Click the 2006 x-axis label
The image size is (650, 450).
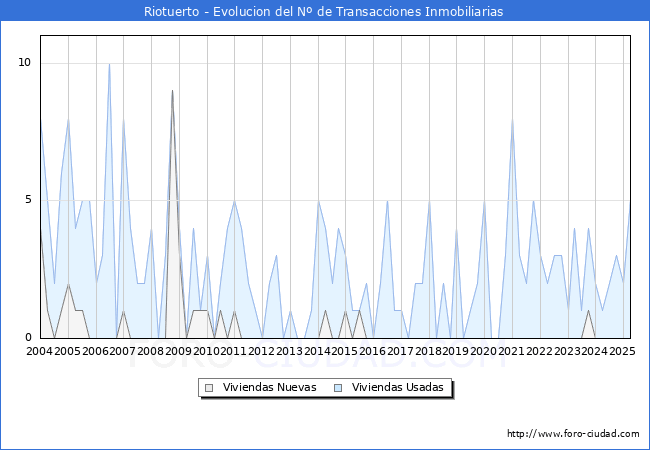[x=95, y=351]
